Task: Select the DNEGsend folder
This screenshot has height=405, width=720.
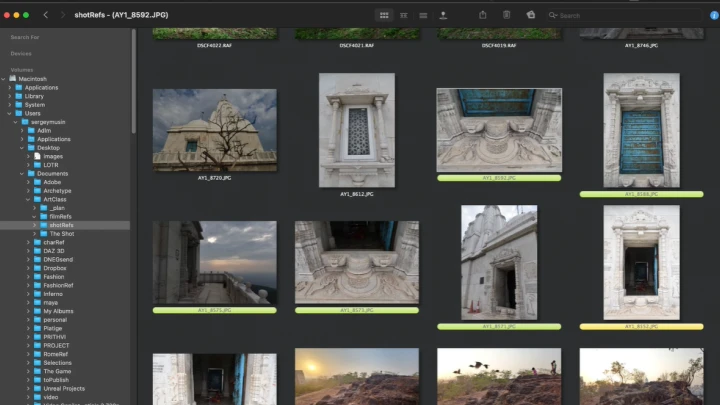Action: tap(58, 259)
